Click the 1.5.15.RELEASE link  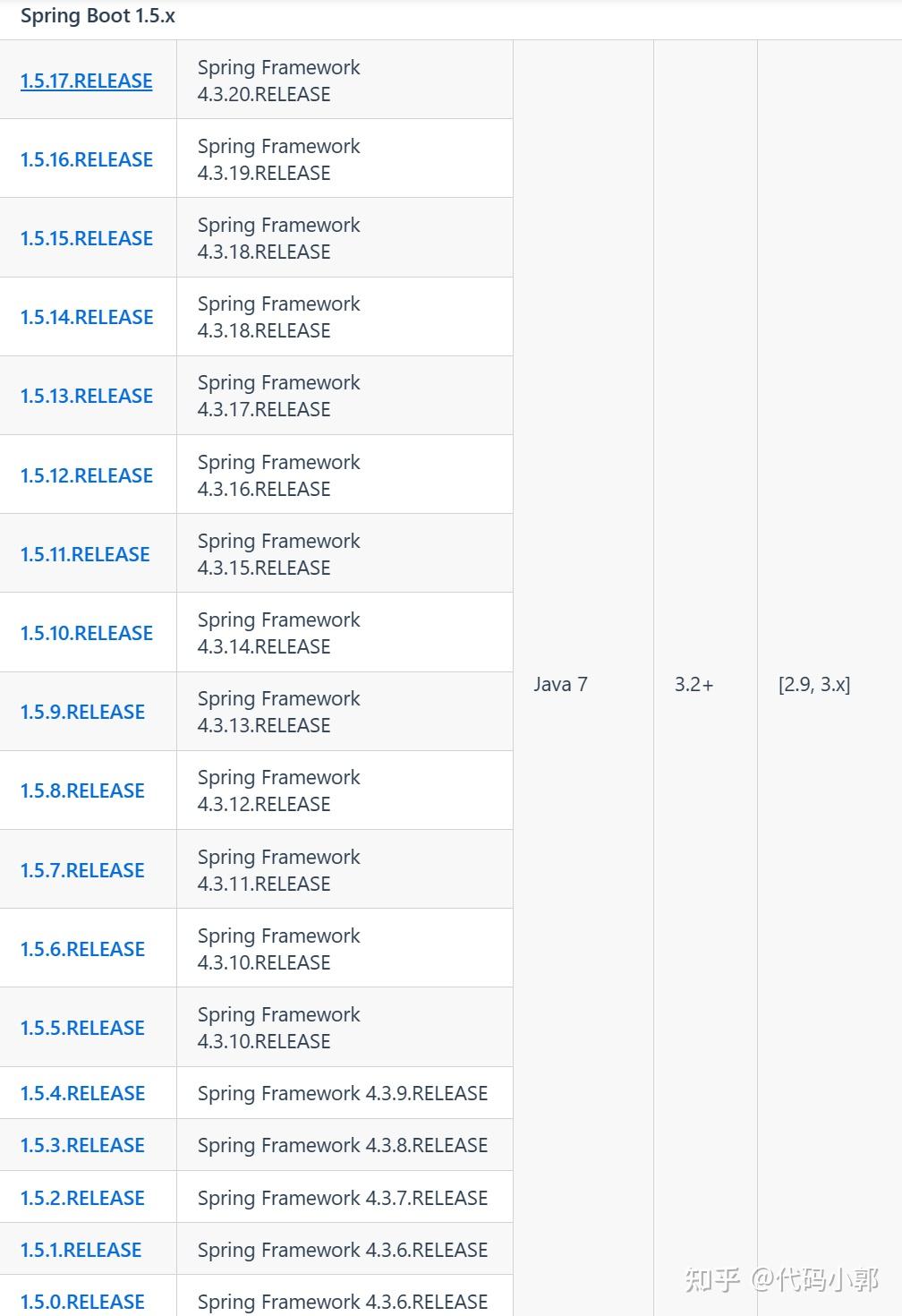pos(86,238)
